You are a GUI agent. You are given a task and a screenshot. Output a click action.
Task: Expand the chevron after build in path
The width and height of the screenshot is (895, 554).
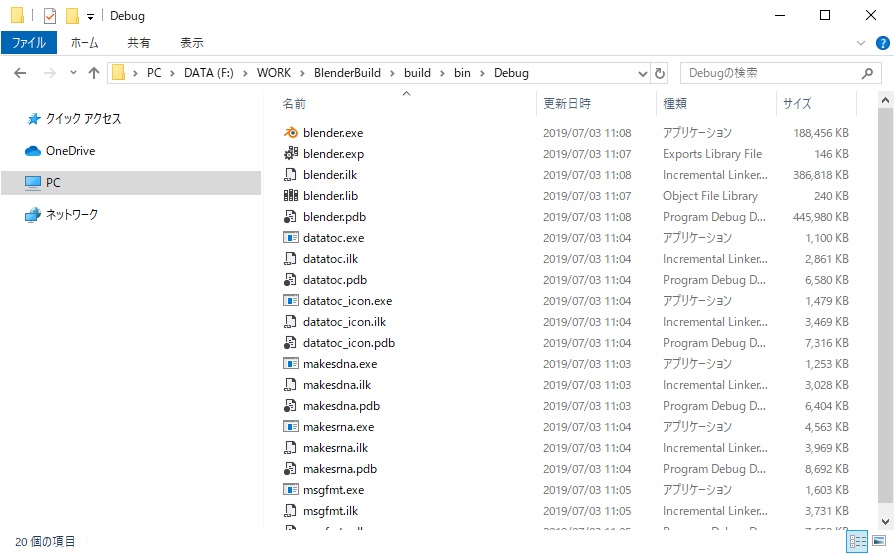[x=442, y=73]
